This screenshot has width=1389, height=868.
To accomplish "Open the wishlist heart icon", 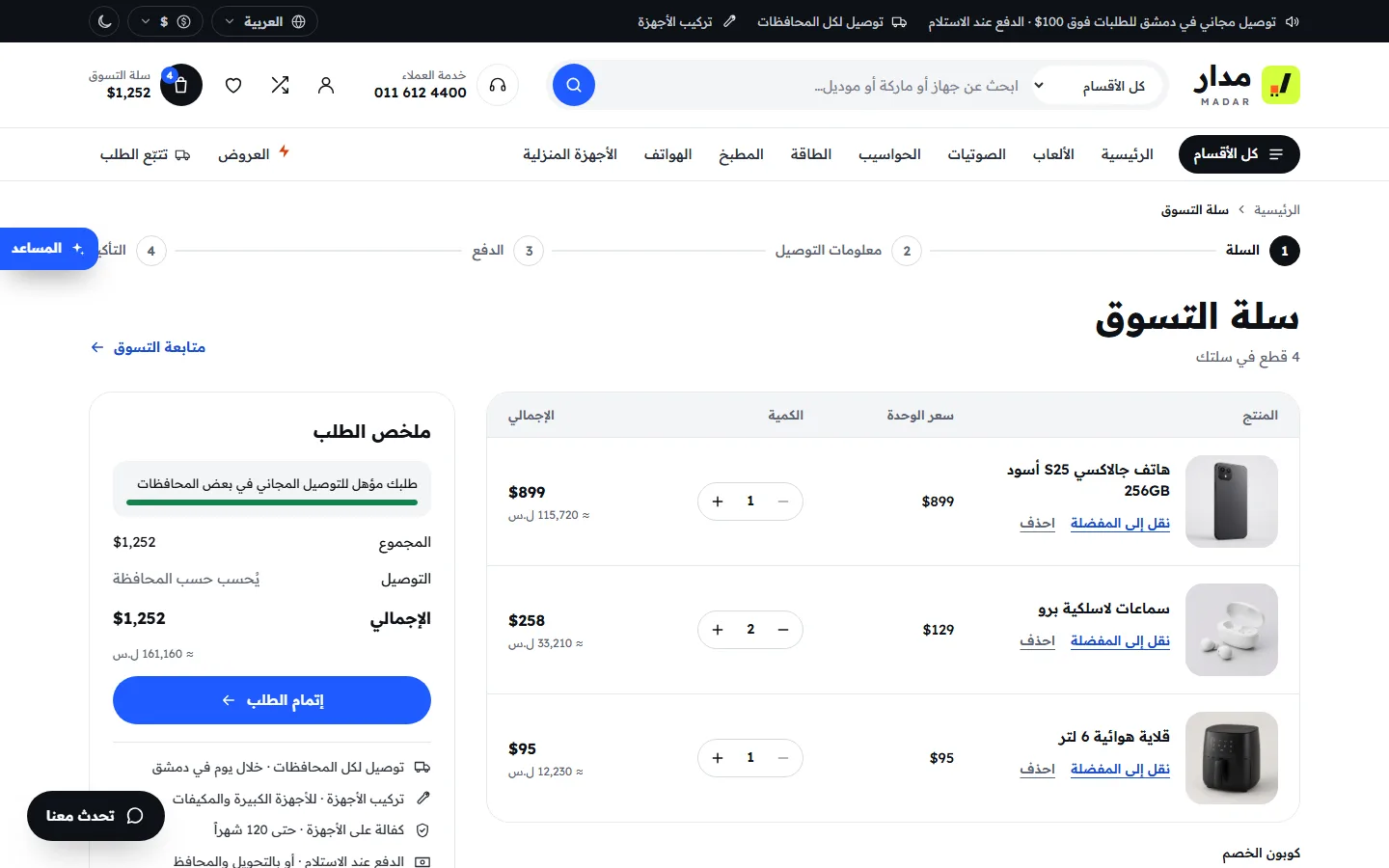I will point(233,85).
